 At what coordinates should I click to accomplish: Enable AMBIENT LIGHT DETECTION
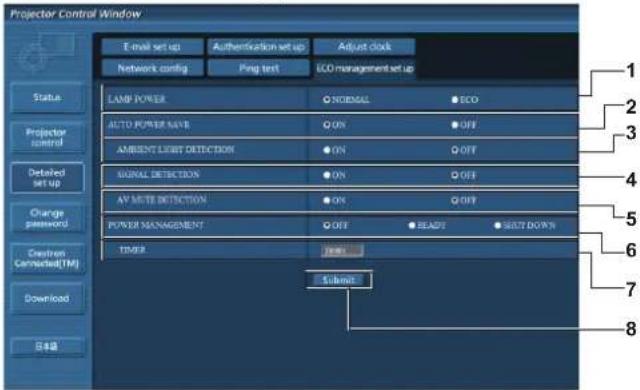[327, 150]
